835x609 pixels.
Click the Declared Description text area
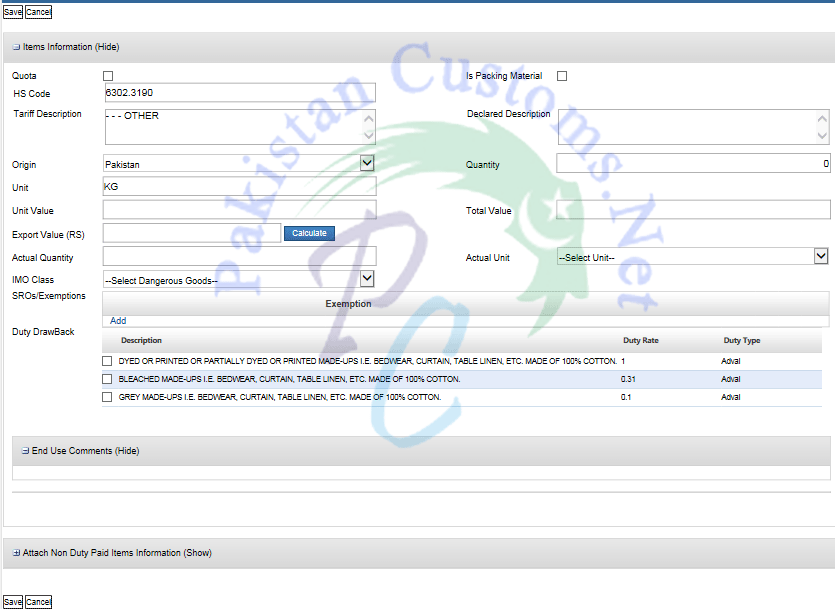tap(693, 127)
